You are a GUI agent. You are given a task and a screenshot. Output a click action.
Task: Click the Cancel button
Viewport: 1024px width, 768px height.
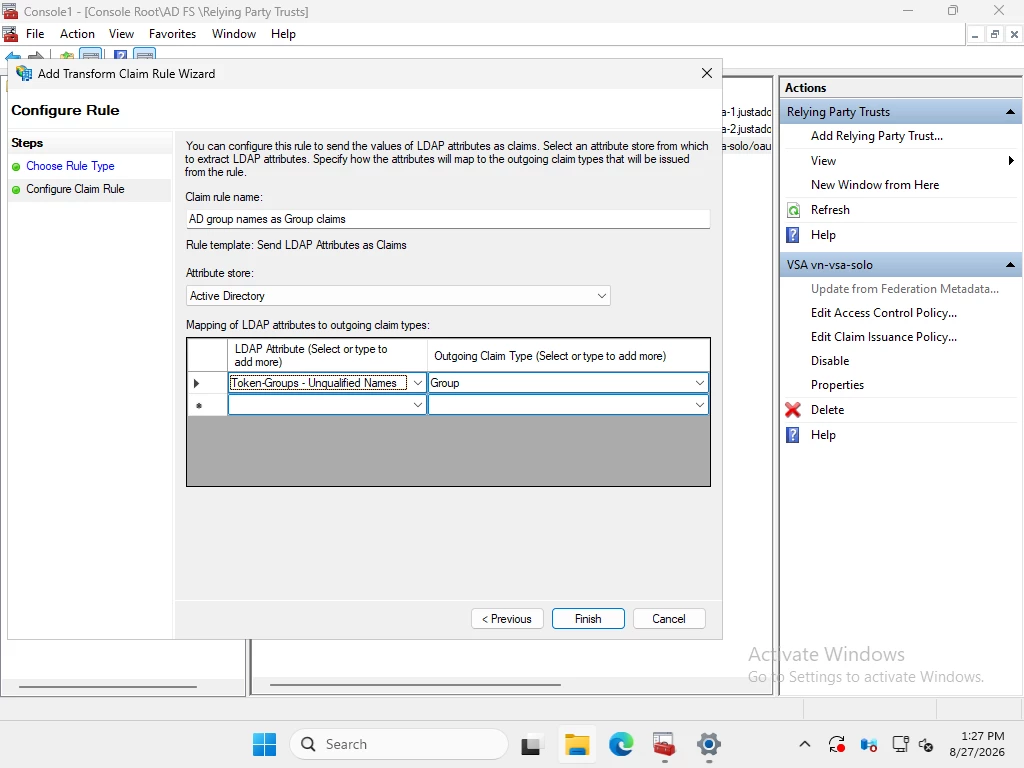point(669,619)
